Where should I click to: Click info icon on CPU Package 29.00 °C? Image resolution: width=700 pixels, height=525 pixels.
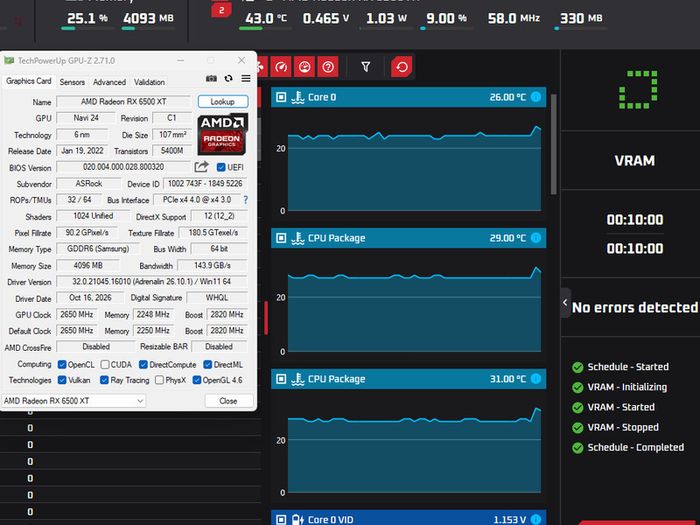[536, 238]
